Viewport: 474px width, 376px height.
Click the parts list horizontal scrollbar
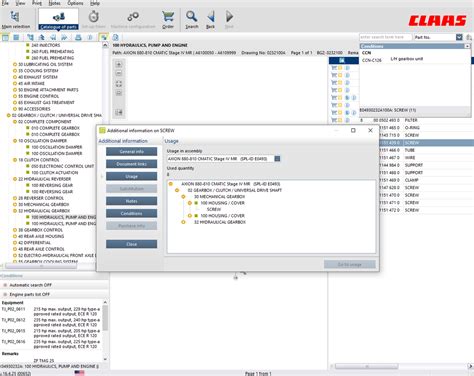[367, 366]
